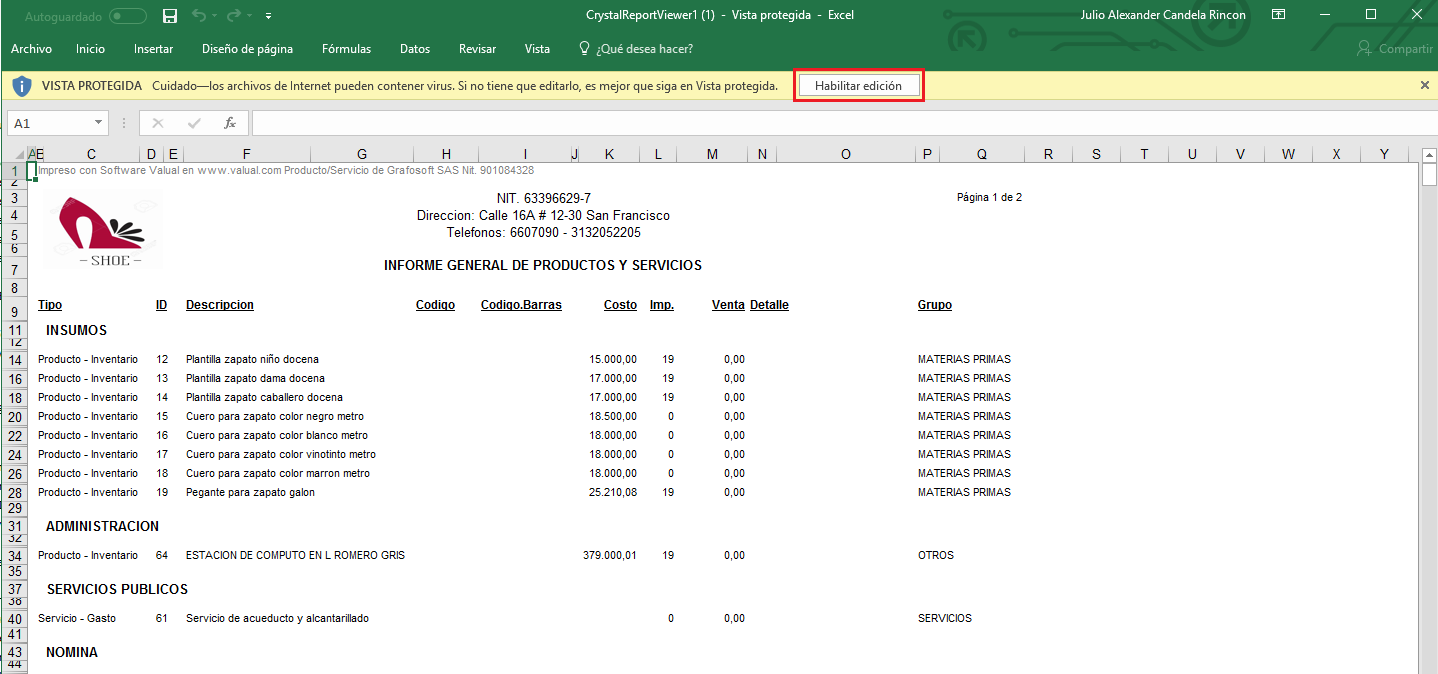
Task: Click the Undo arrow icon
Action: (x=199, y=16)
